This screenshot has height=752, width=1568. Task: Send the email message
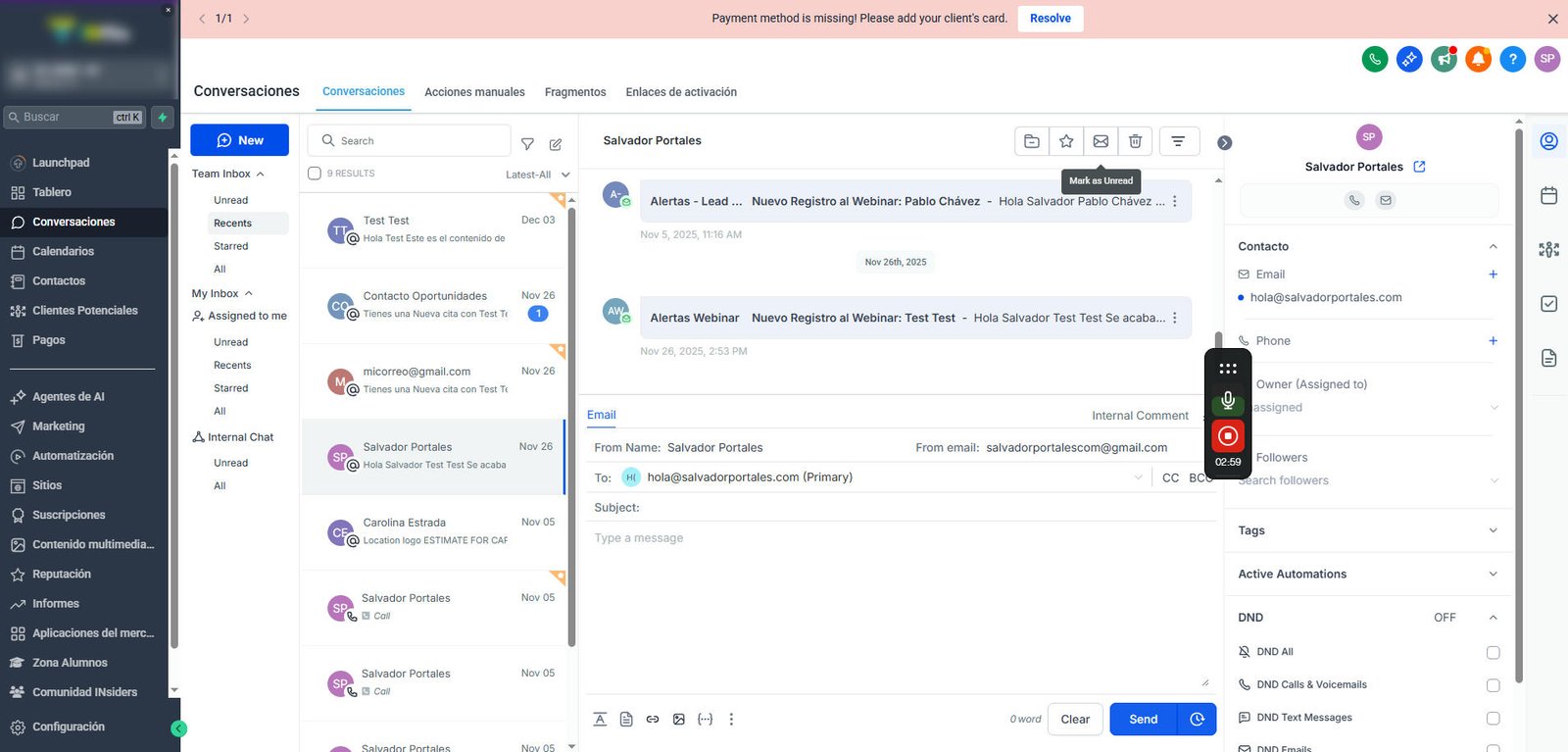pos(1144,719)
